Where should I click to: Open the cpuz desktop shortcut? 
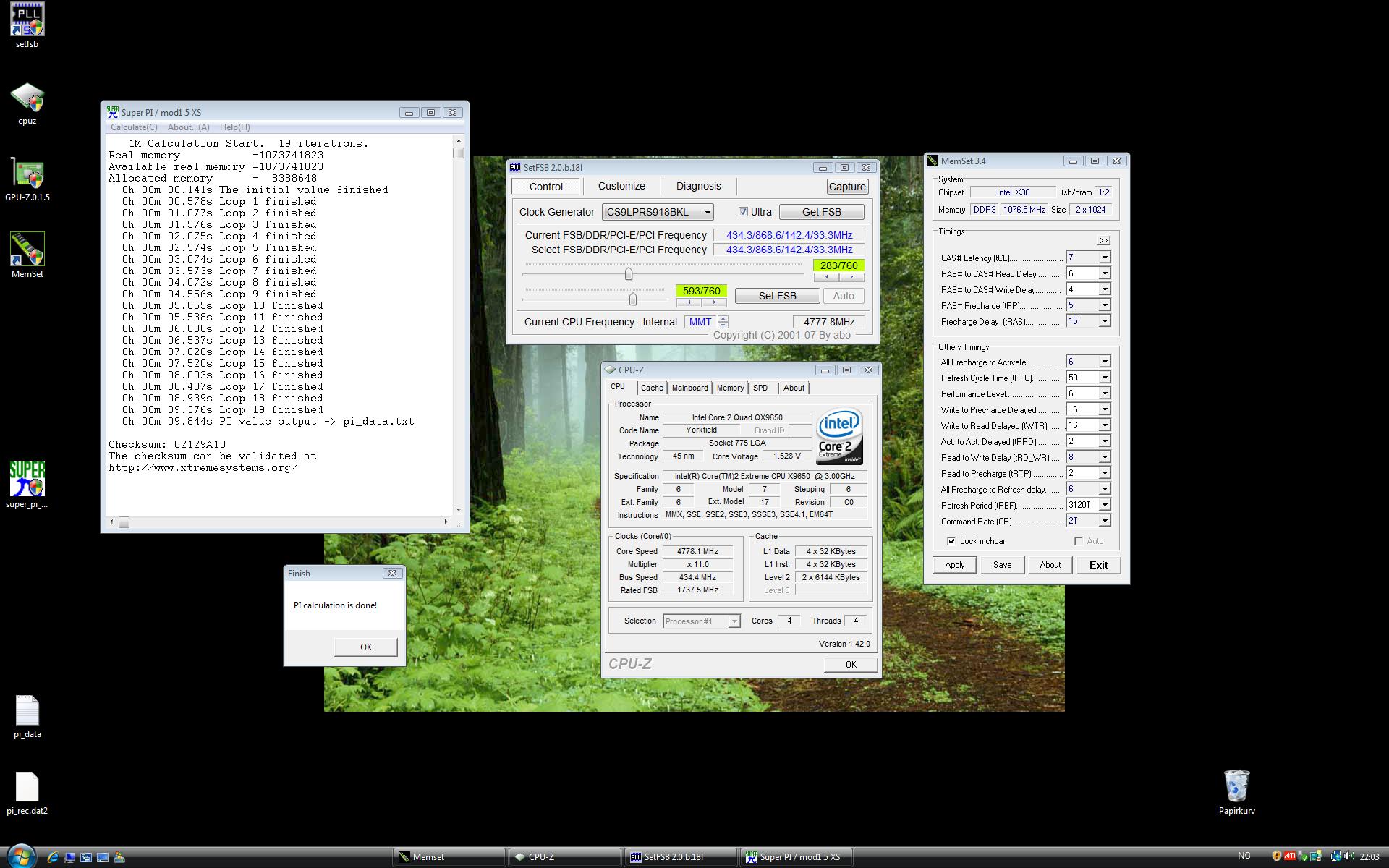(27, 104)
